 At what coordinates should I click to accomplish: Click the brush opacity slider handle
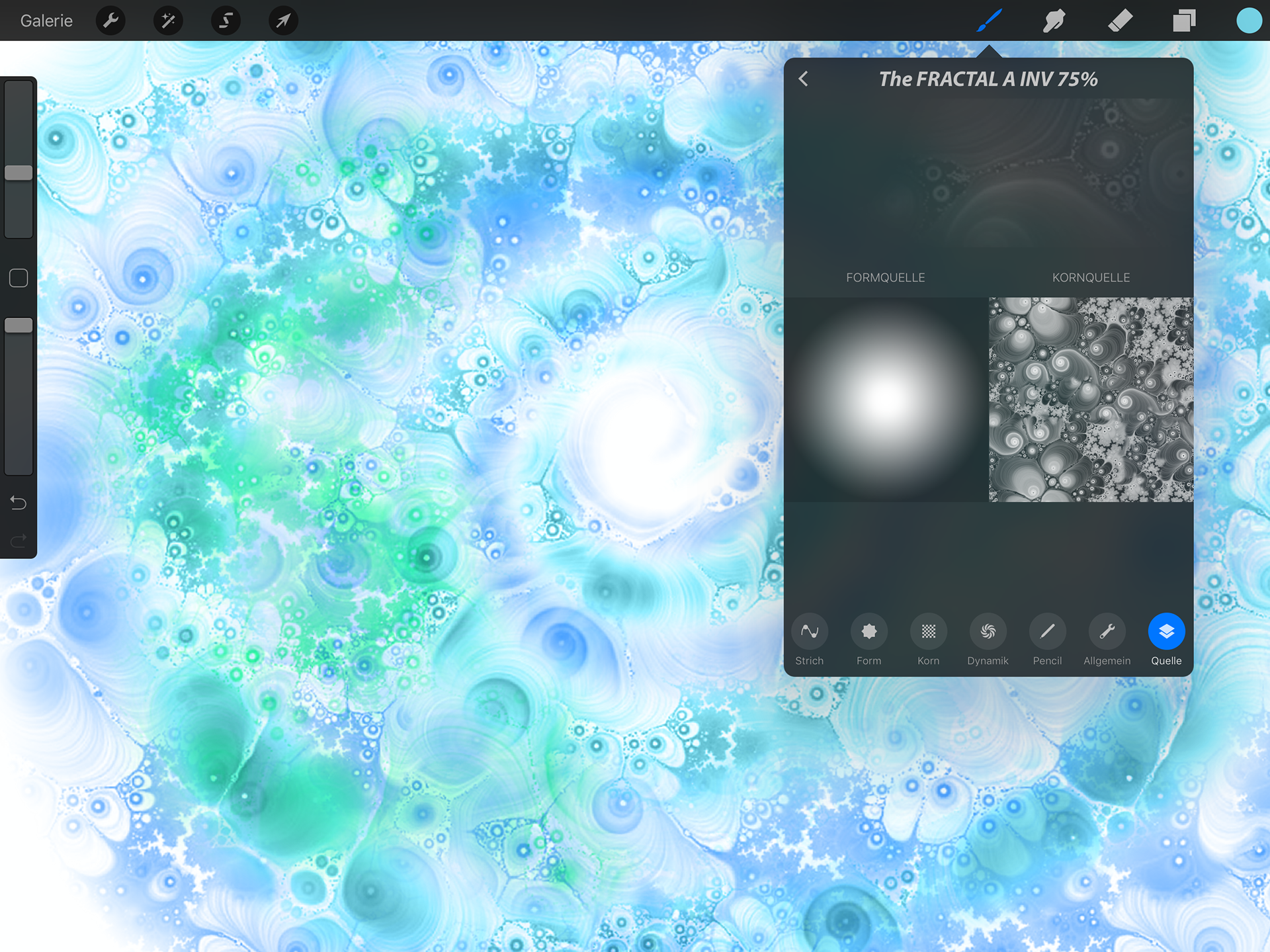coord(19,325)
